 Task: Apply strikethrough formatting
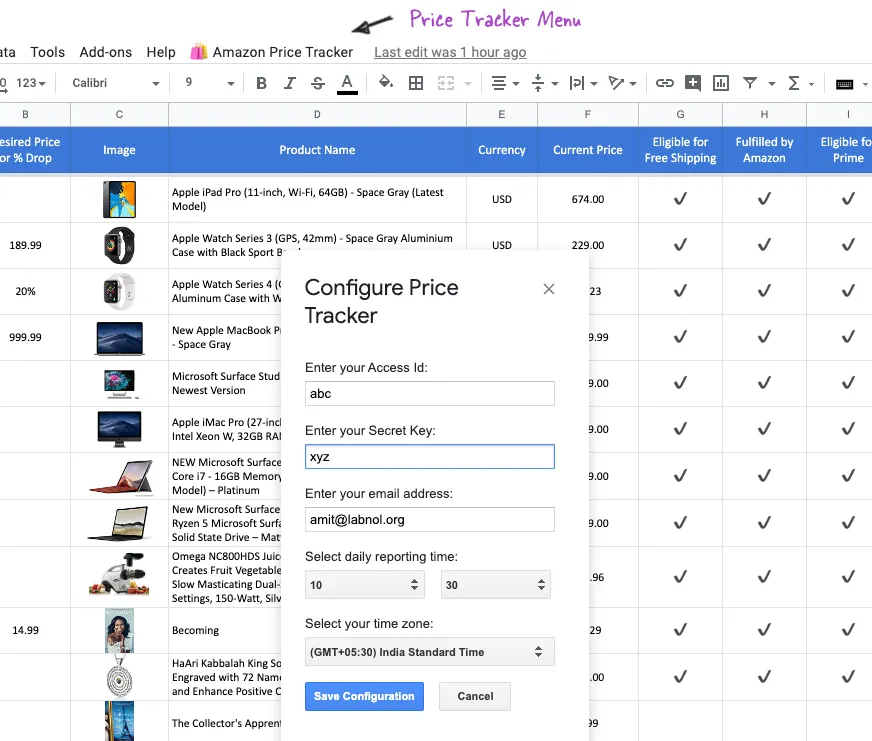click(317, 85)
